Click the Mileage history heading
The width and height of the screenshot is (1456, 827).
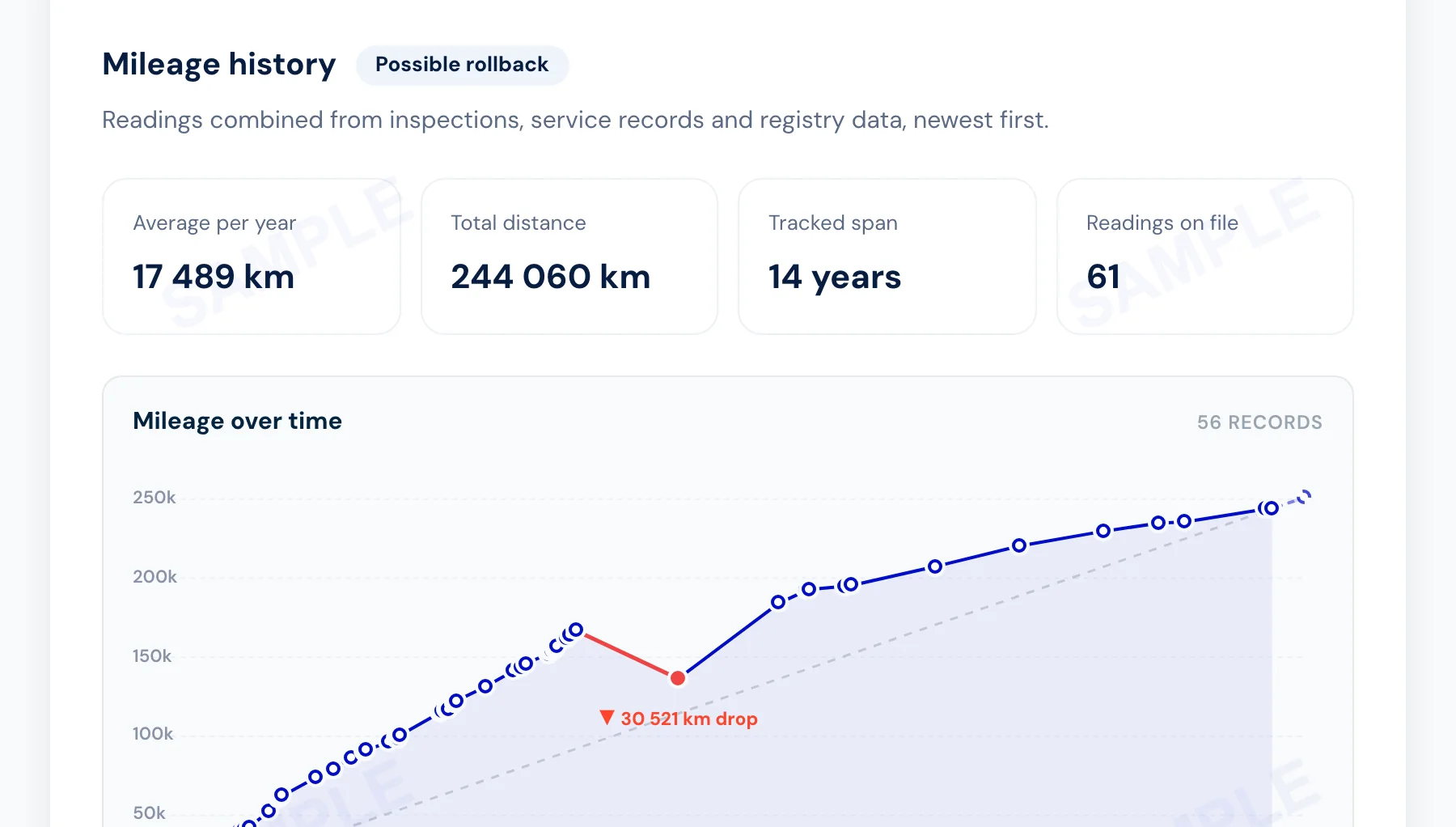(219, 64)
